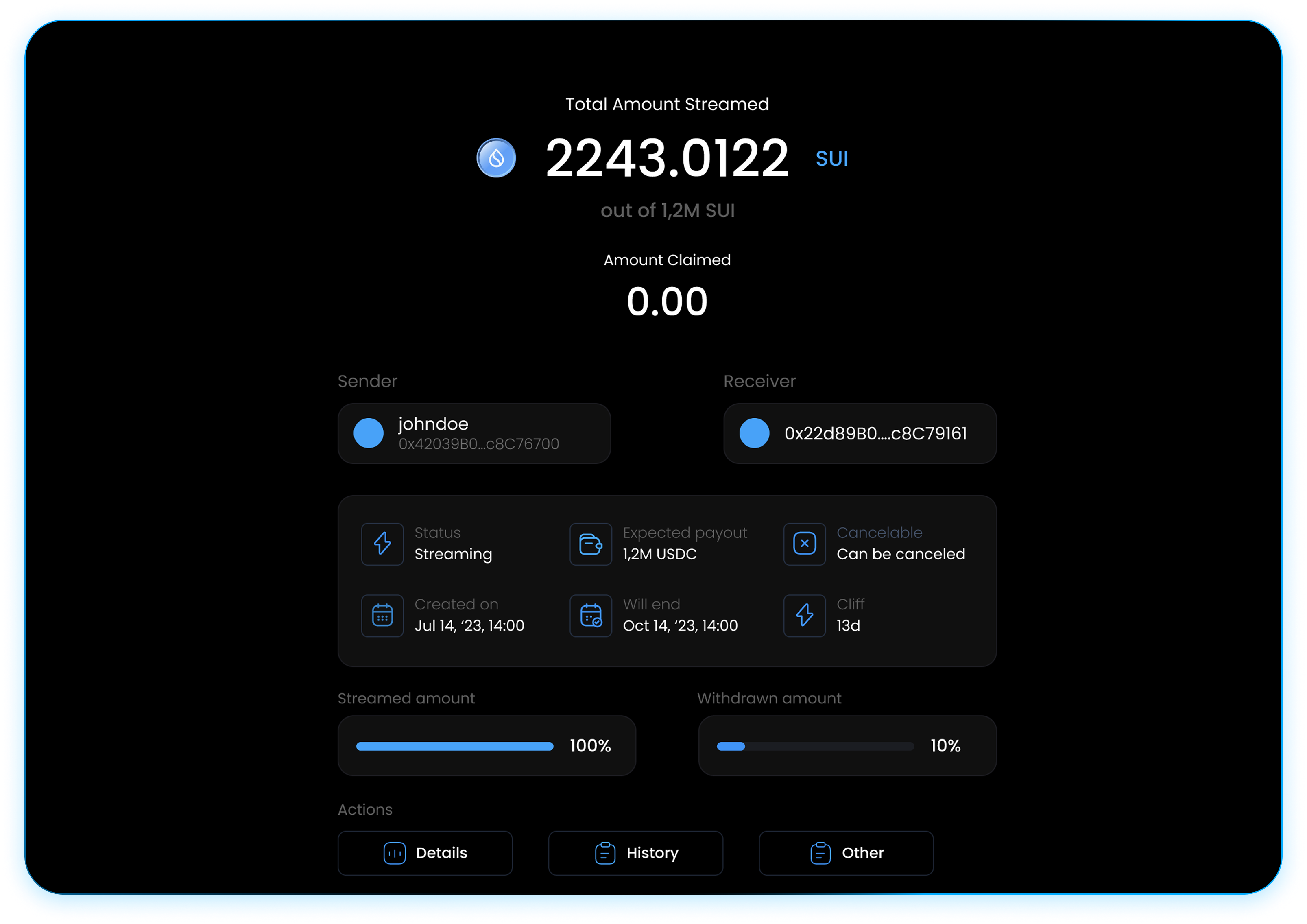This screenshot has width=1307, height=924.
Task: Select the Other action button
Action: point(847,852)
